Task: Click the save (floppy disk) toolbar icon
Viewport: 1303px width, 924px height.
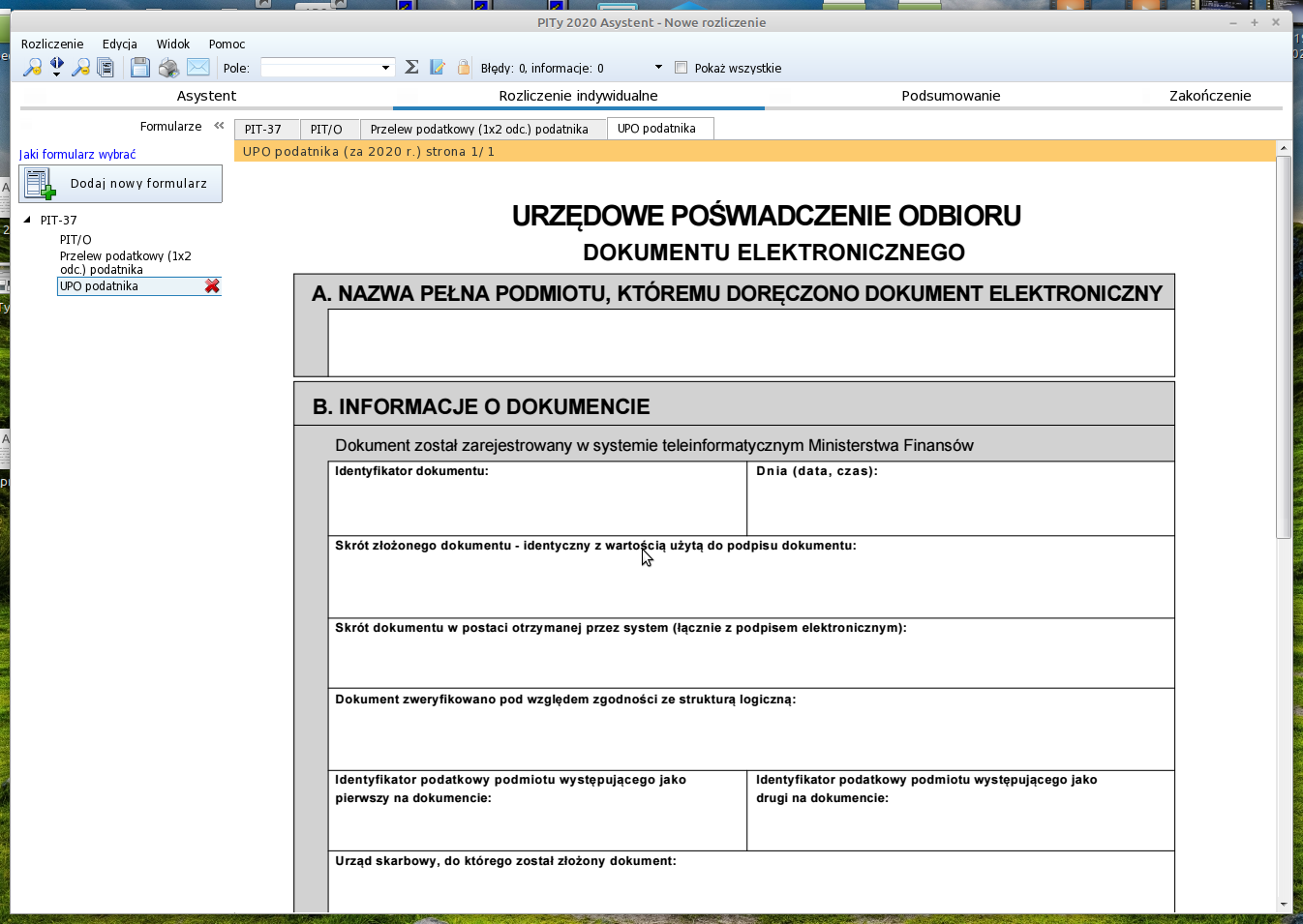Action: (x=140, y=68)
